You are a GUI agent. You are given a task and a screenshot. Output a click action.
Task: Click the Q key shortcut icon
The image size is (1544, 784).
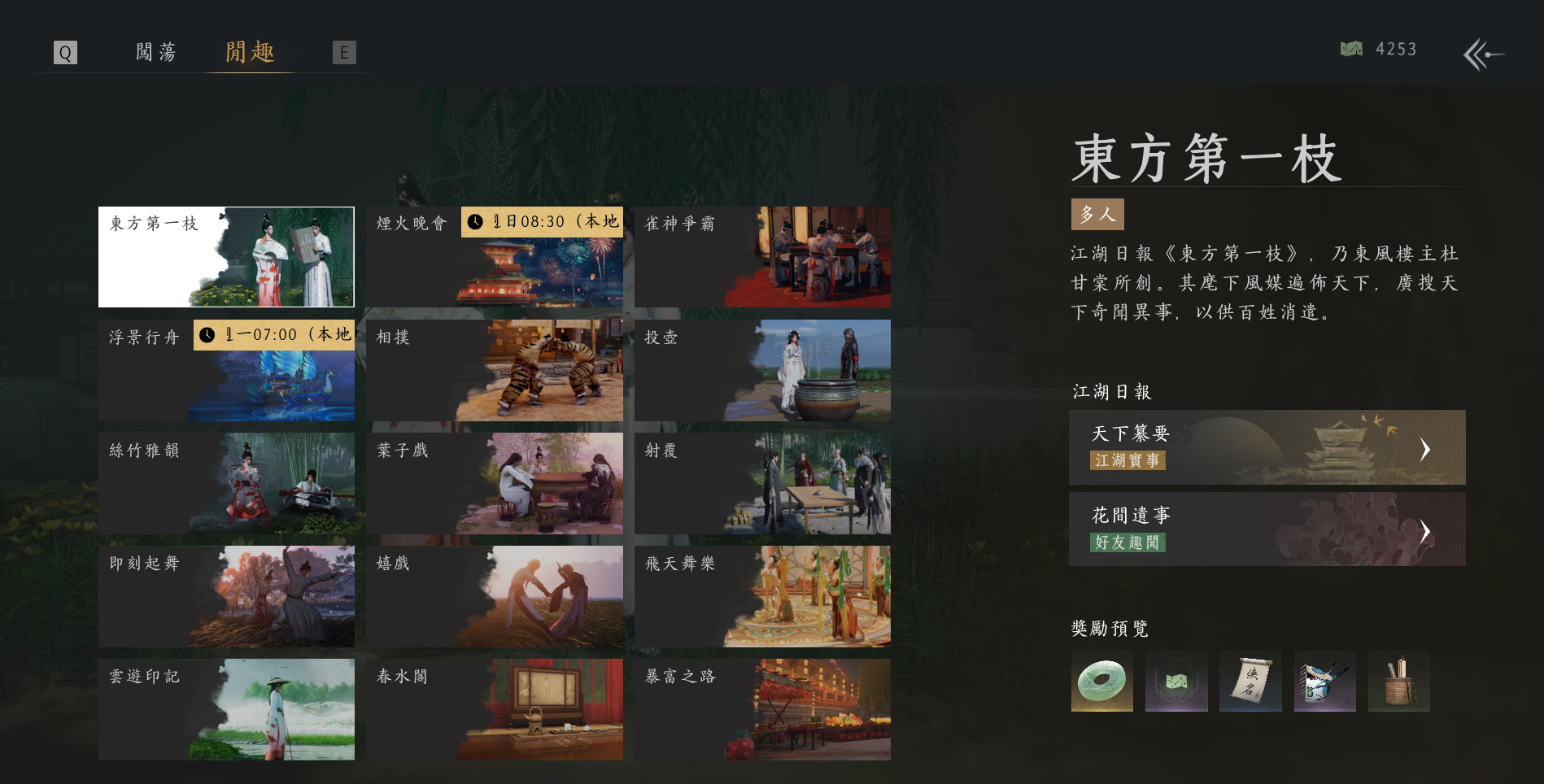click(65, 53)
